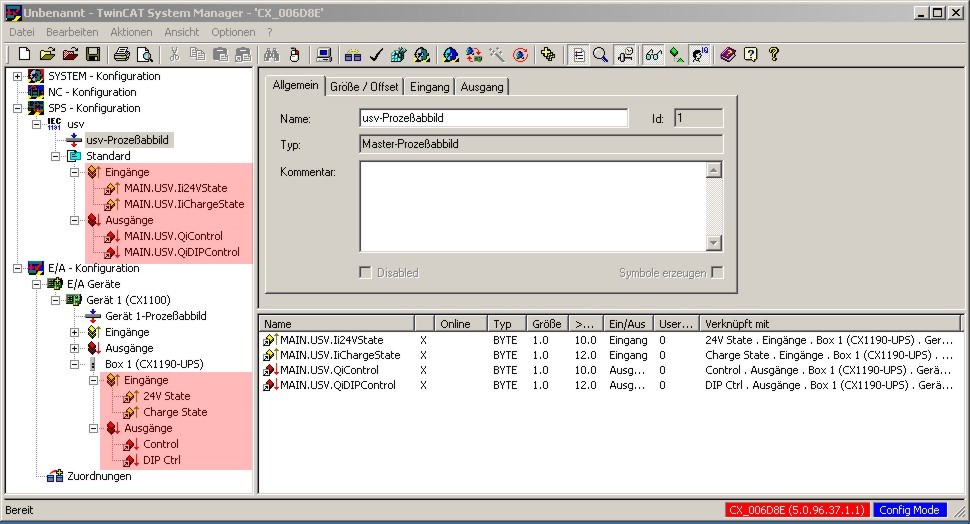Click the computer target system icon
The height and width of the screenshot is (524, 970).
pos(324,54)
